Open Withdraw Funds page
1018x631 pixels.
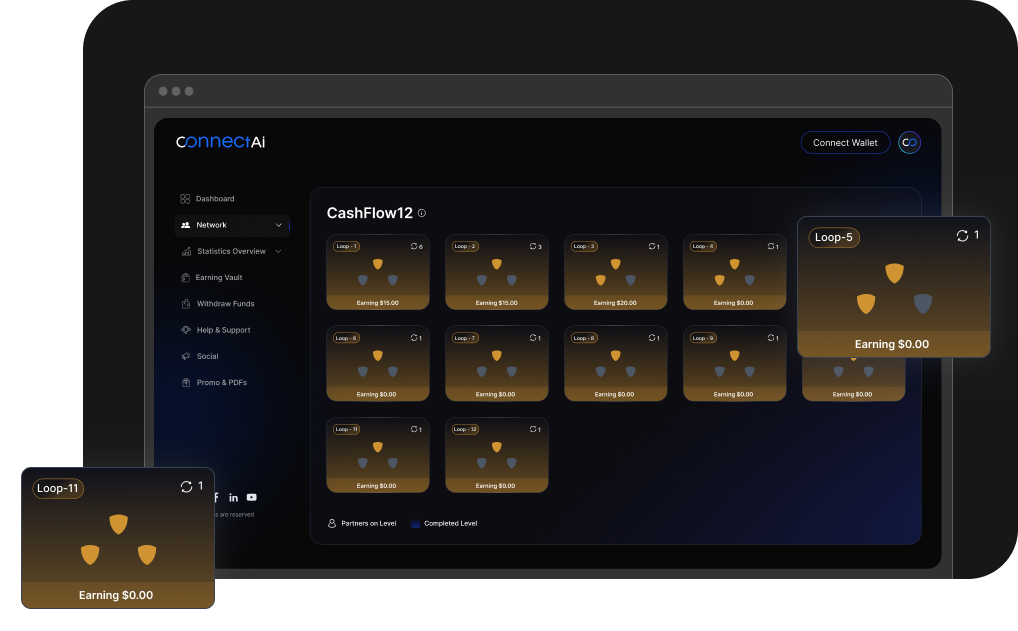coord(225,304)
